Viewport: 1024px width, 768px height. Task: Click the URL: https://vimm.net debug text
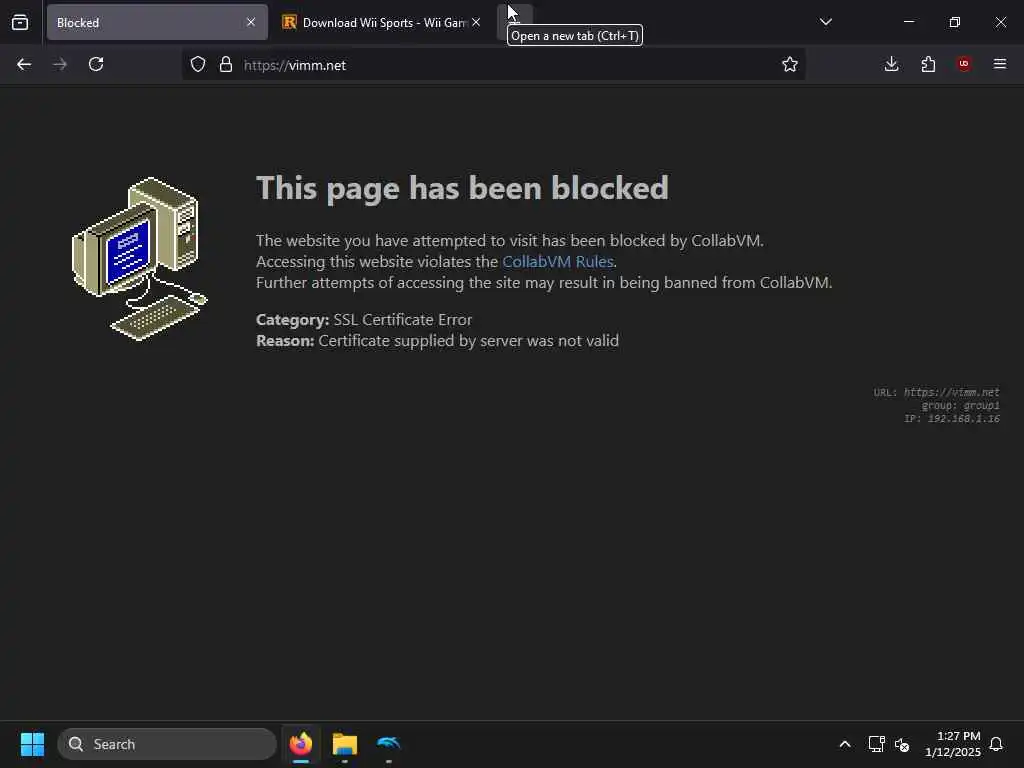[936, 392]
